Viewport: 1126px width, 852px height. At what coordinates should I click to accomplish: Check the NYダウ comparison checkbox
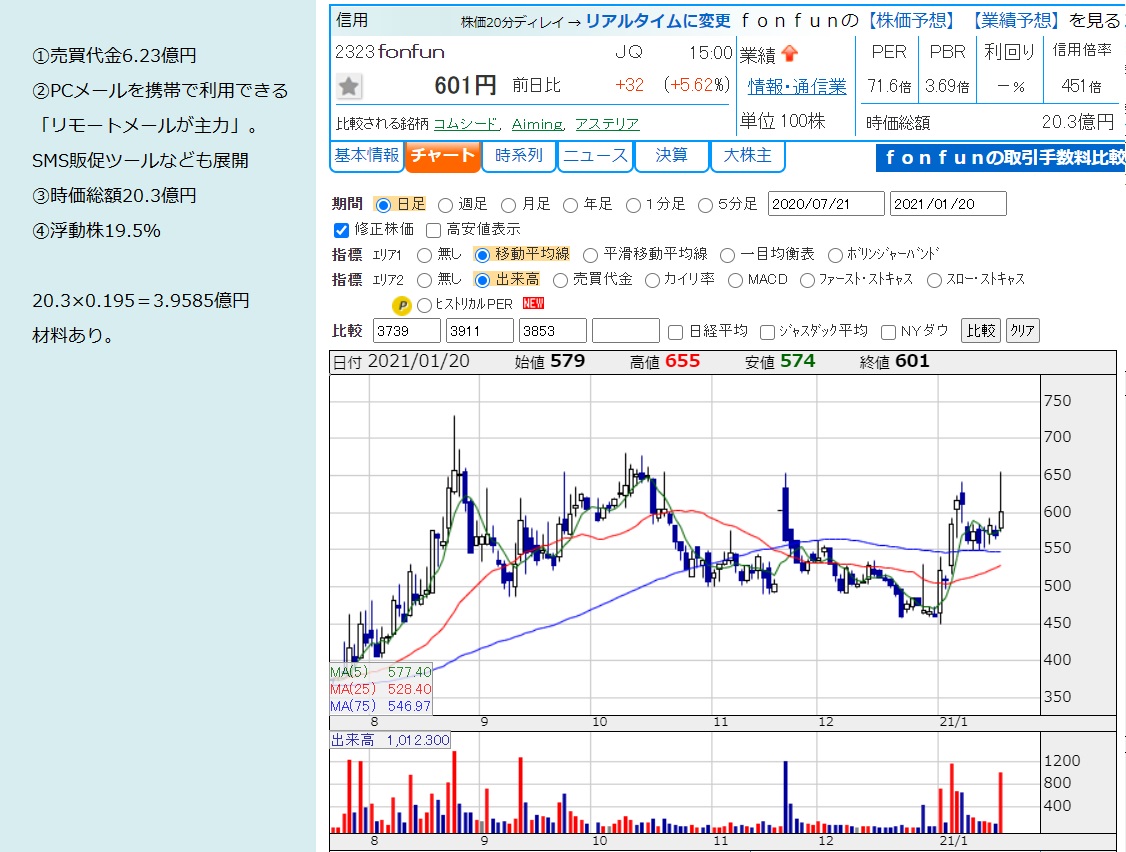888,332
